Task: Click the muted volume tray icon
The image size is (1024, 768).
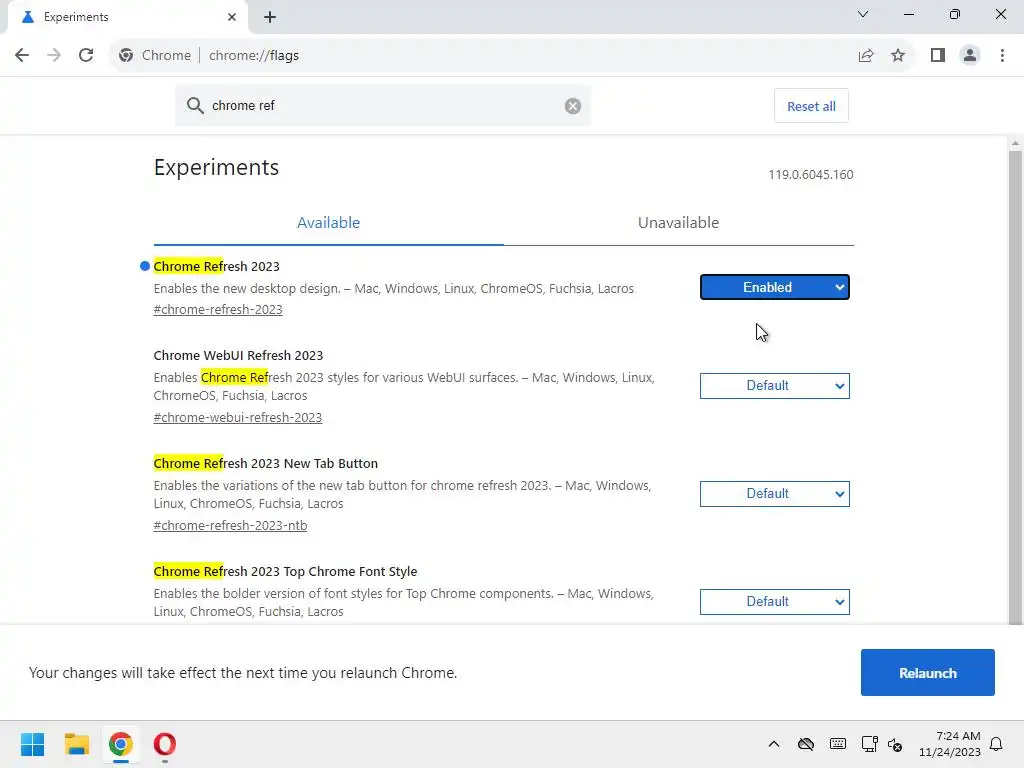Action: [895, 744]
